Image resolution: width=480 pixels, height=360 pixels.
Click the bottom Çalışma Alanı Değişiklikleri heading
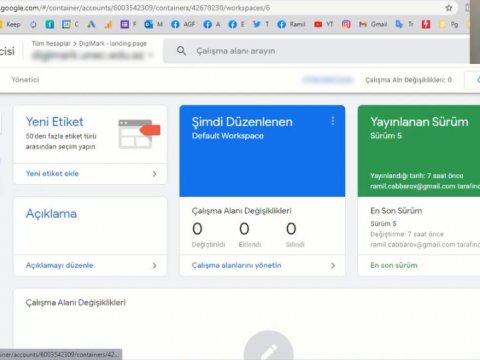(x=76, y=302)
